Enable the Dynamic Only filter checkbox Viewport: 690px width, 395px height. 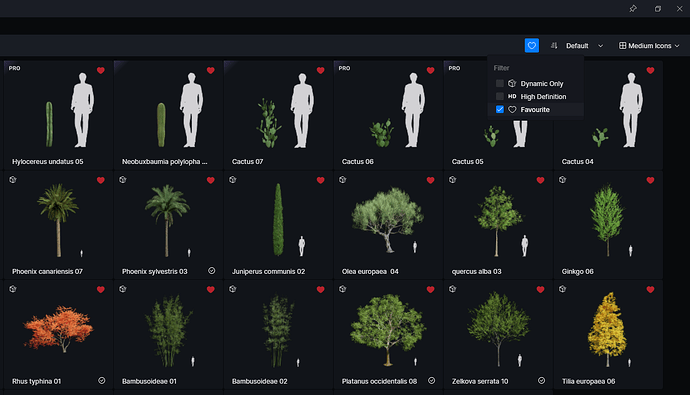click(x=499, y=83)
